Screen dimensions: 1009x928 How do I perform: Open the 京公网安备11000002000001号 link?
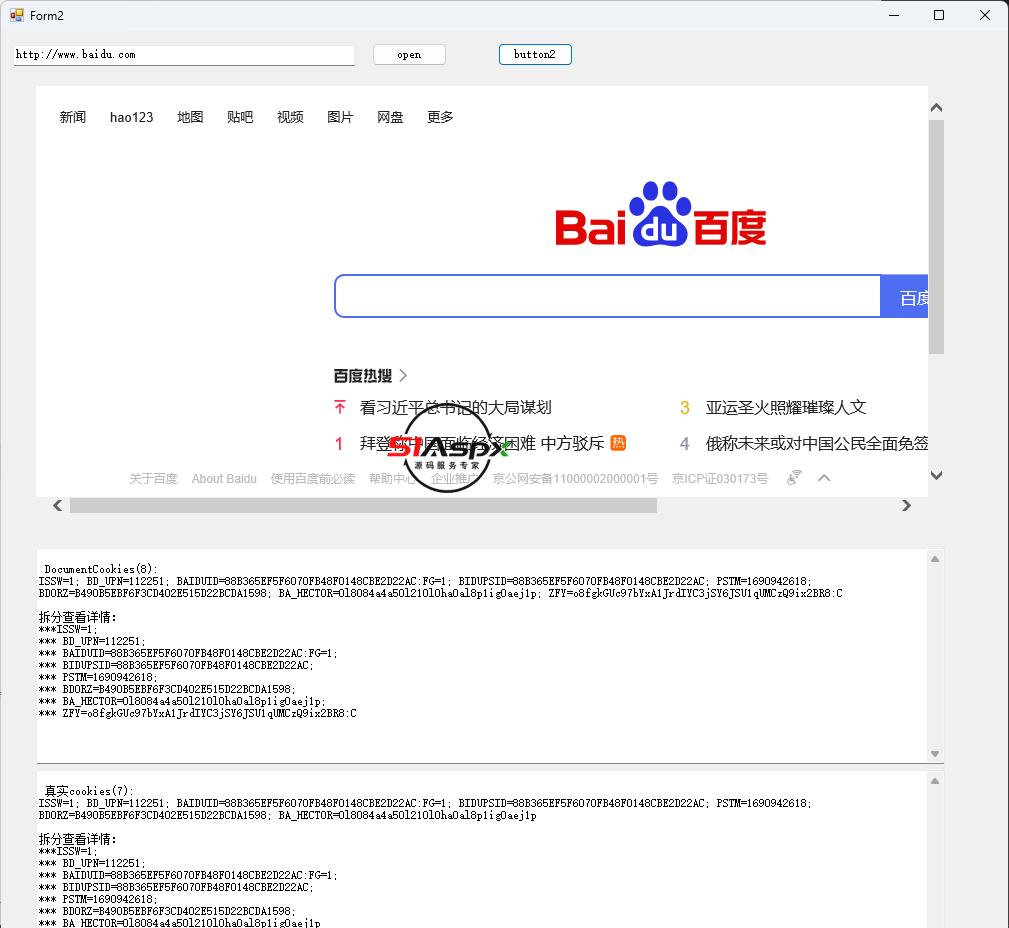575,479
